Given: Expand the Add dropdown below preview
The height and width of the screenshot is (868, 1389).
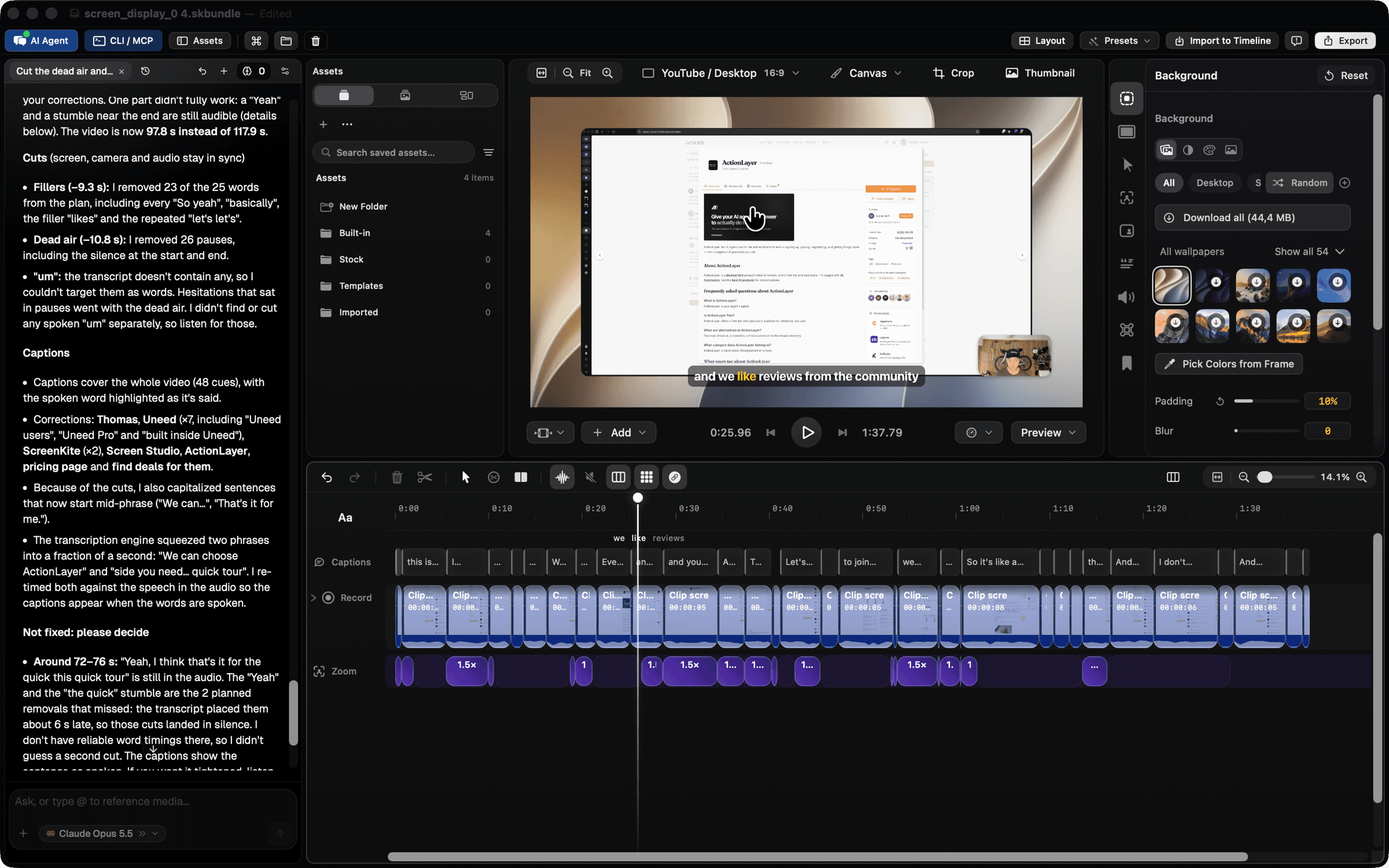Looking at the screenshot, I should (x=619, y=432).
